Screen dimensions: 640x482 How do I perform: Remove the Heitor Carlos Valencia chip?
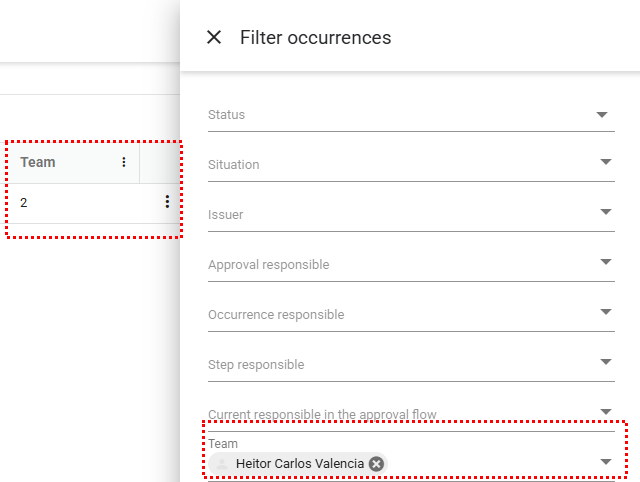tap(376, 463)
